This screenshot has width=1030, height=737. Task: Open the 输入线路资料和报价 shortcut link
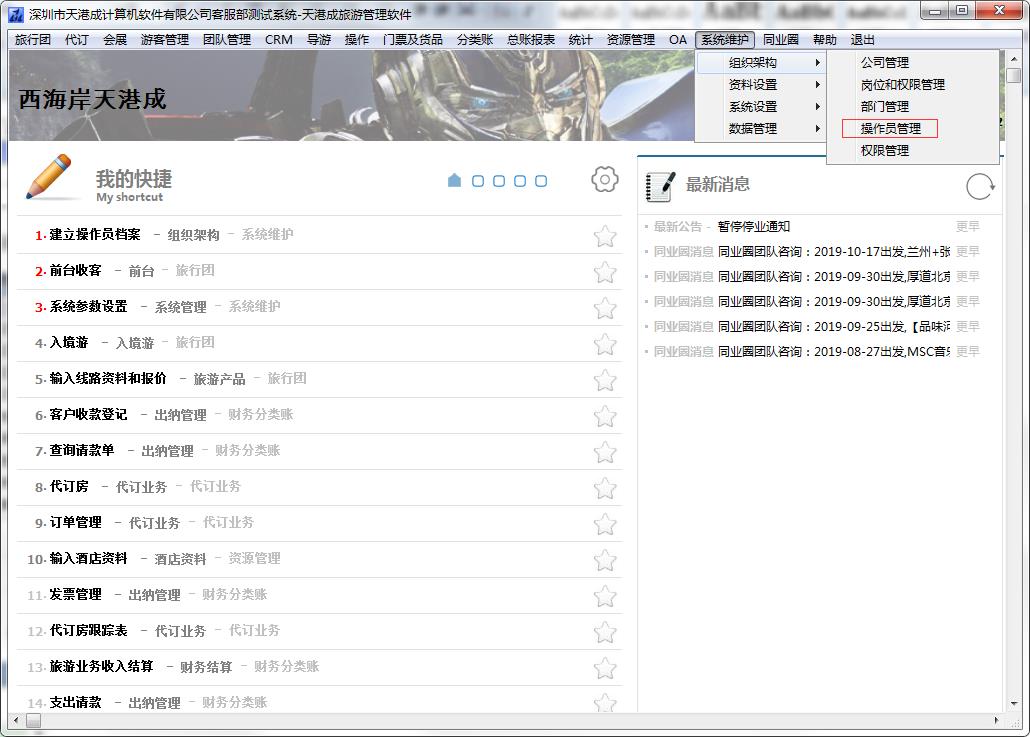pyautogui.click(x=108, y=379)
